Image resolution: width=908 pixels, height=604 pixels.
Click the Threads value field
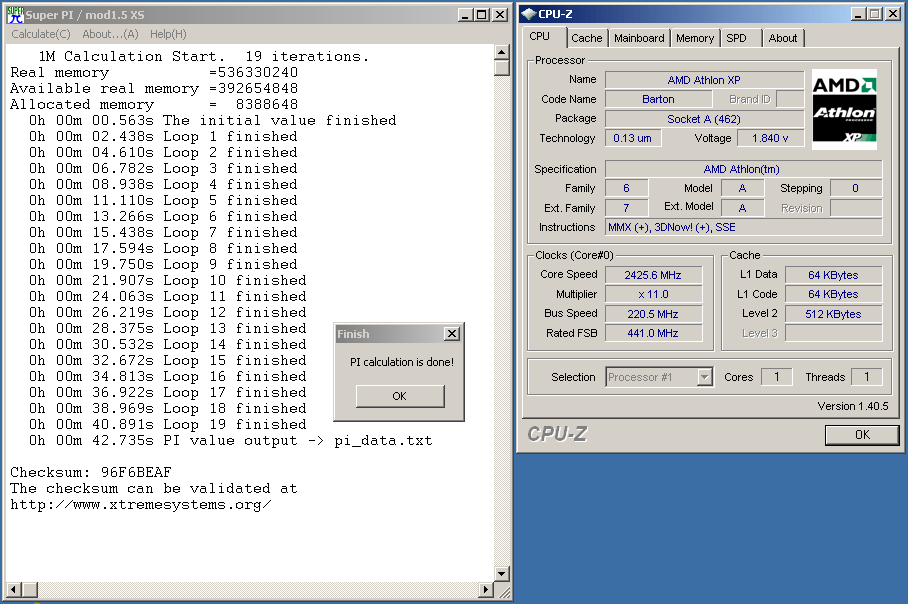coord(867,377)
